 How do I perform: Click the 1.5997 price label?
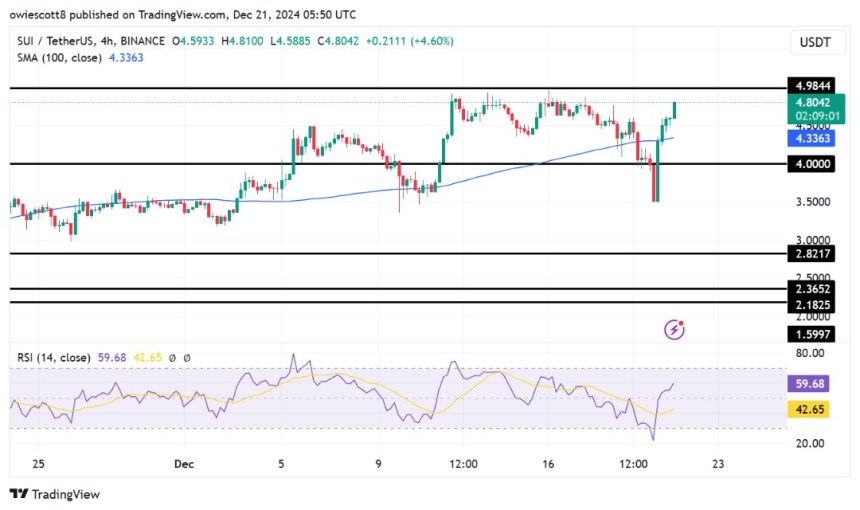coord(811,333)
